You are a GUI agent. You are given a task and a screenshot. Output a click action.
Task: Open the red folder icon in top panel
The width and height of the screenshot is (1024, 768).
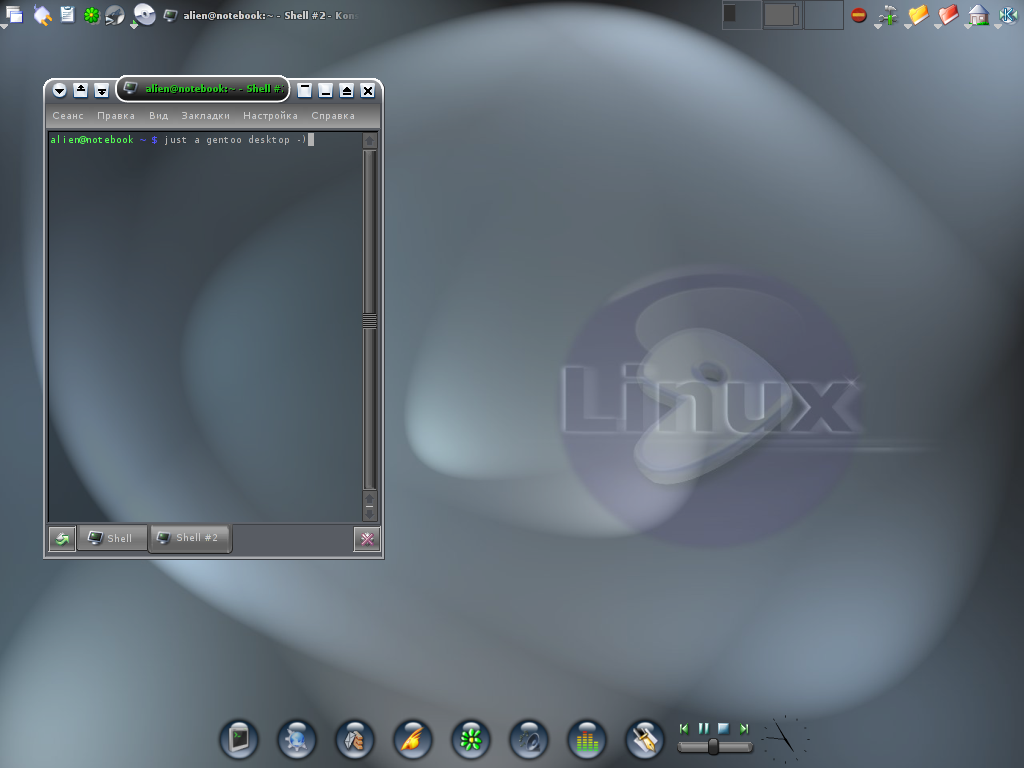tap(948, 14)
